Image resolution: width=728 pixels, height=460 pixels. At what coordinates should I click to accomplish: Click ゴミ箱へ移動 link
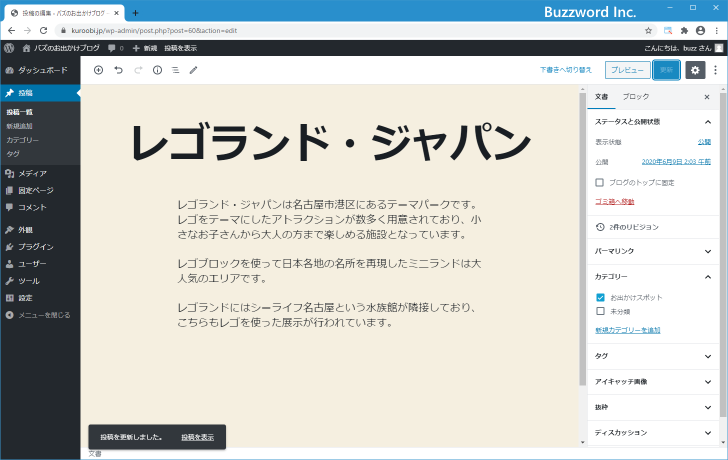coord(614,201)
